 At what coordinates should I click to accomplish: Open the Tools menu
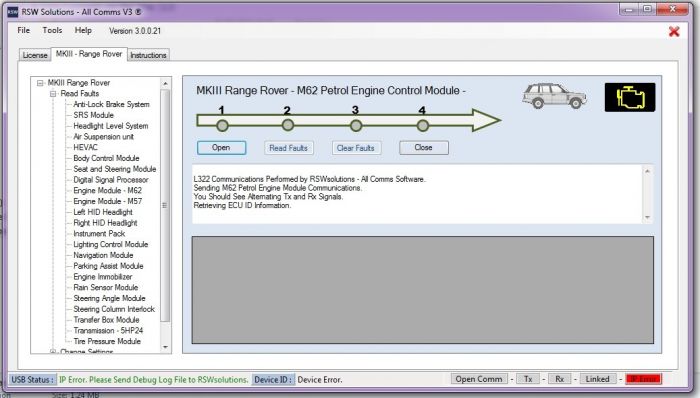pos(52,30)
